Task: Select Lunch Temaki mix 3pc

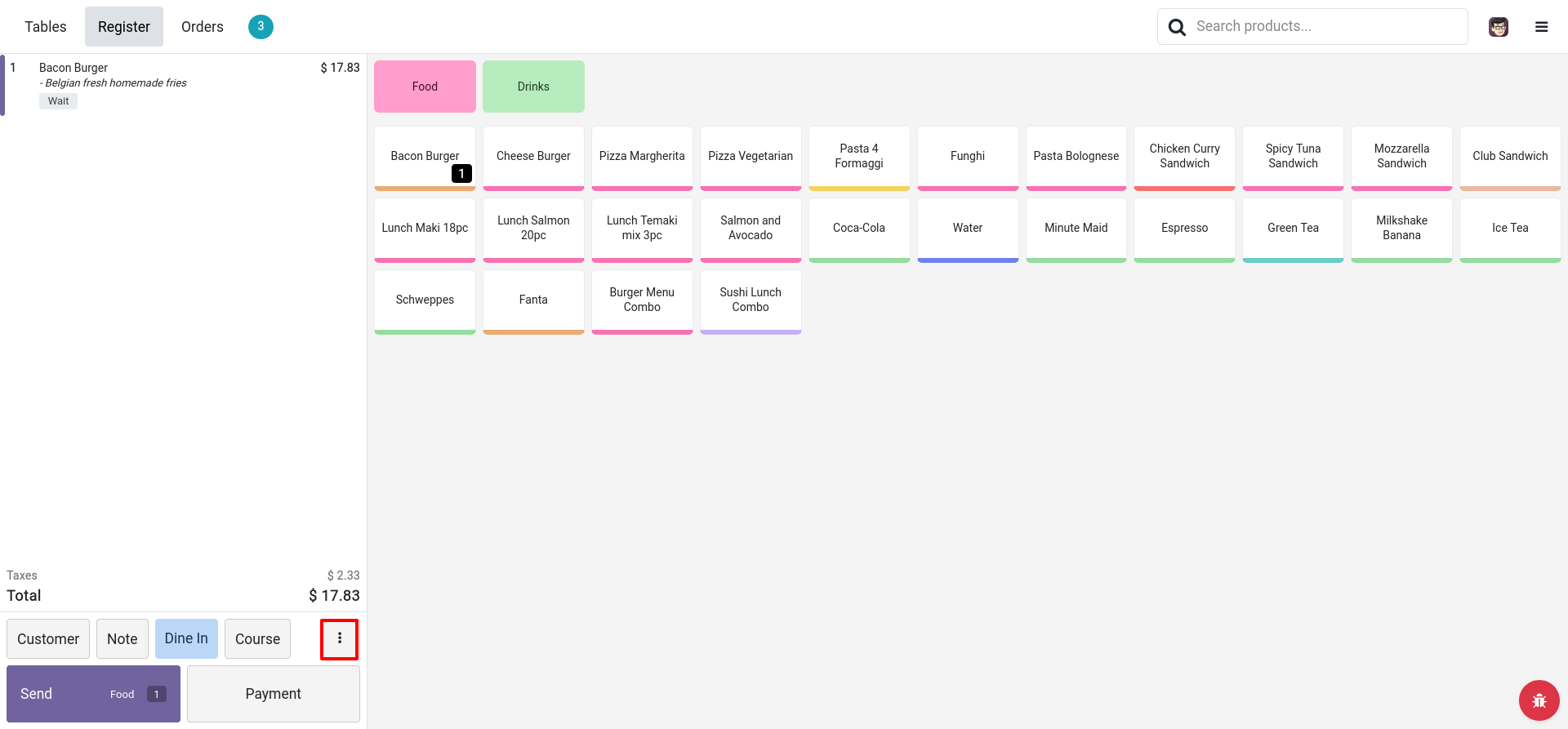Action: tap(642, 229)
